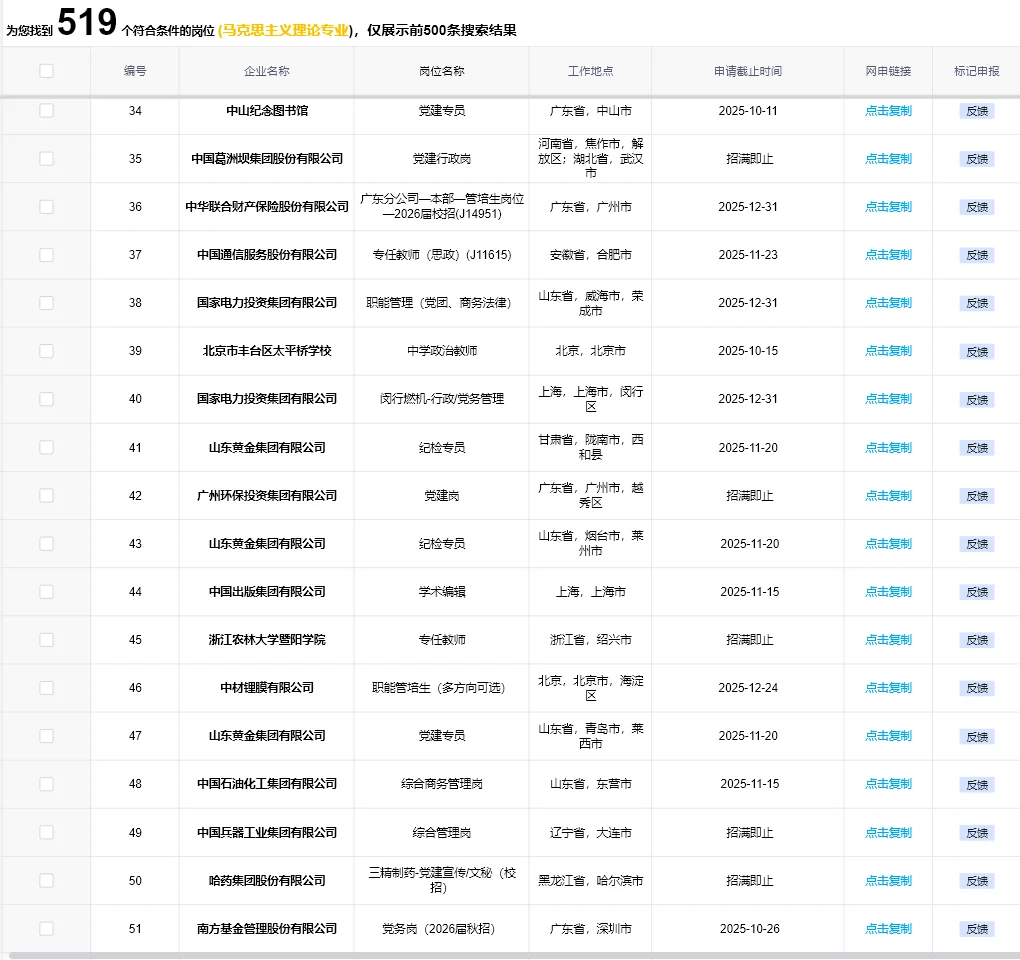Check the box for row 50 哈药集团
The image size is (1020, 960).
coord(46,881)
